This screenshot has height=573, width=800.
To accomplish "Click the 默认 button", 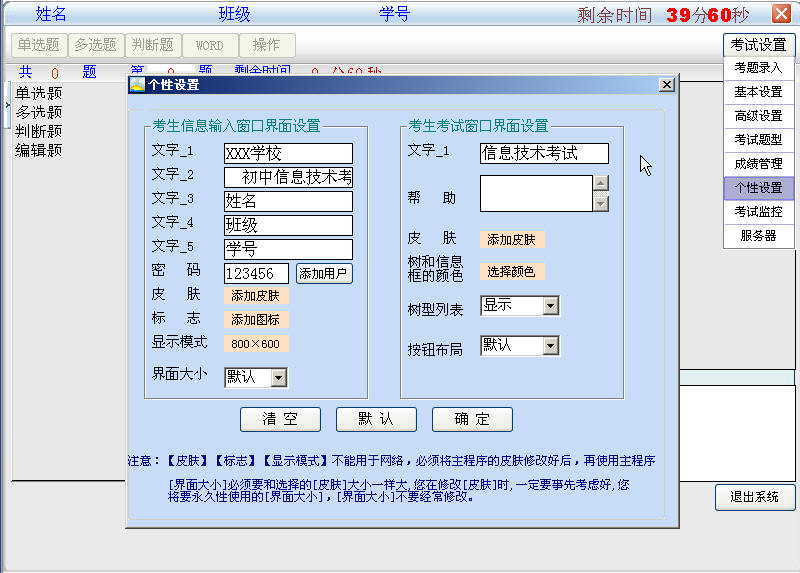I will point(376,420).
